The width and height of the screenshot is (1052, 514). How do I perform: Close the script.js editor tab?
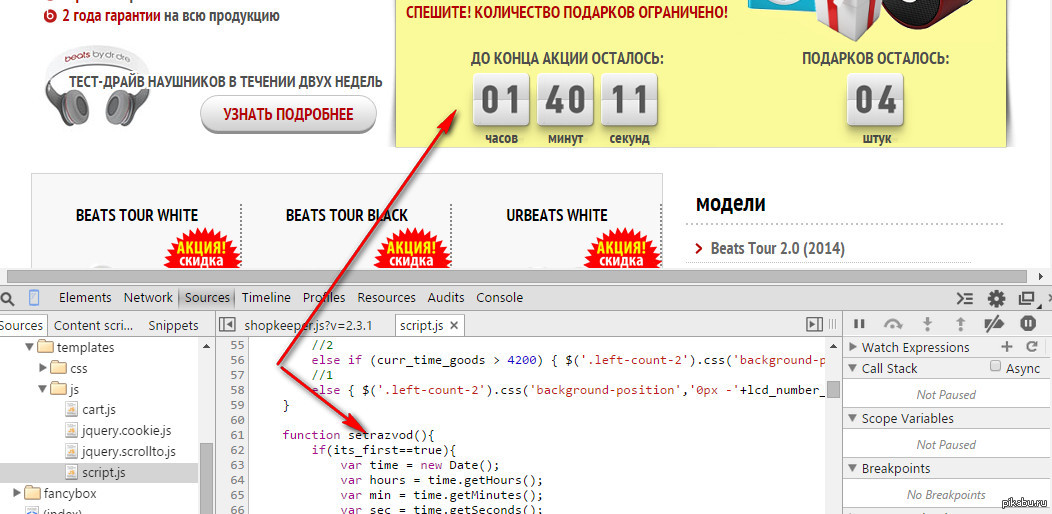point(454,325)
